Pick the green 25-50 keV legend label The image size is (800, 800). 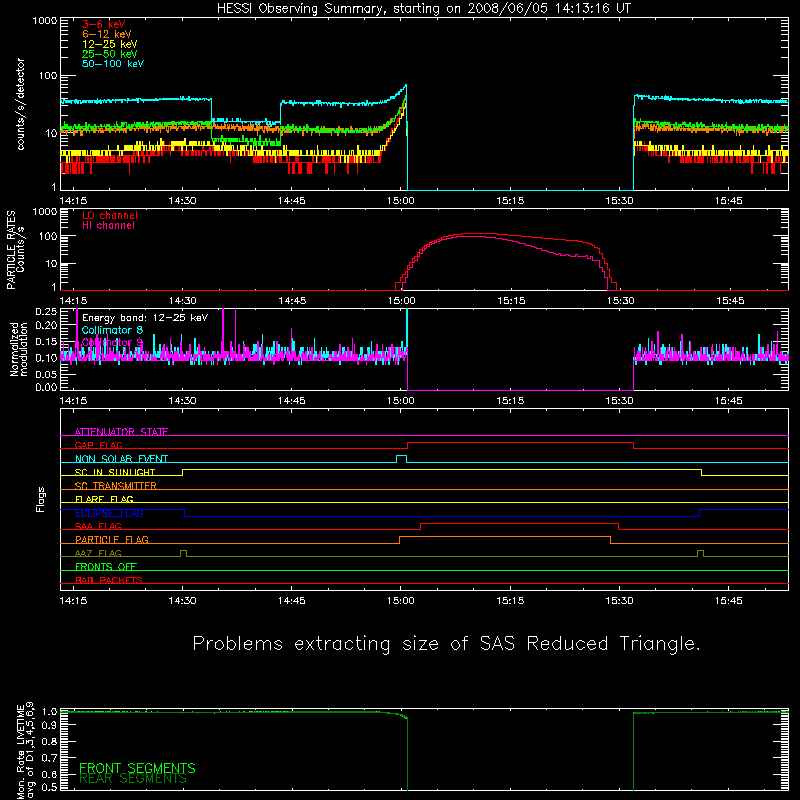110,54
